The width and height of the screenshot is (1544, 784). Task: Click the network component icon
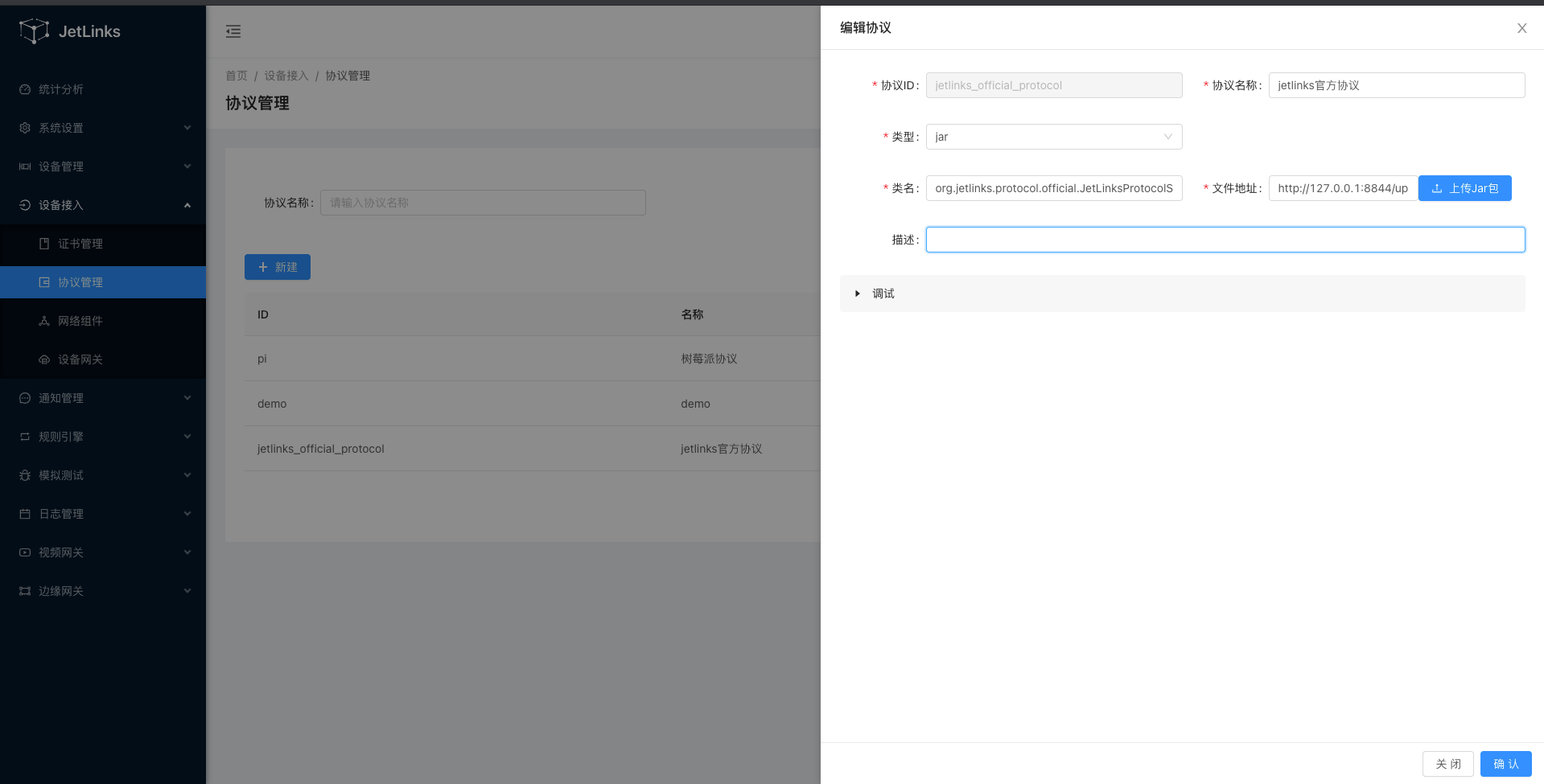pos(44,321)
